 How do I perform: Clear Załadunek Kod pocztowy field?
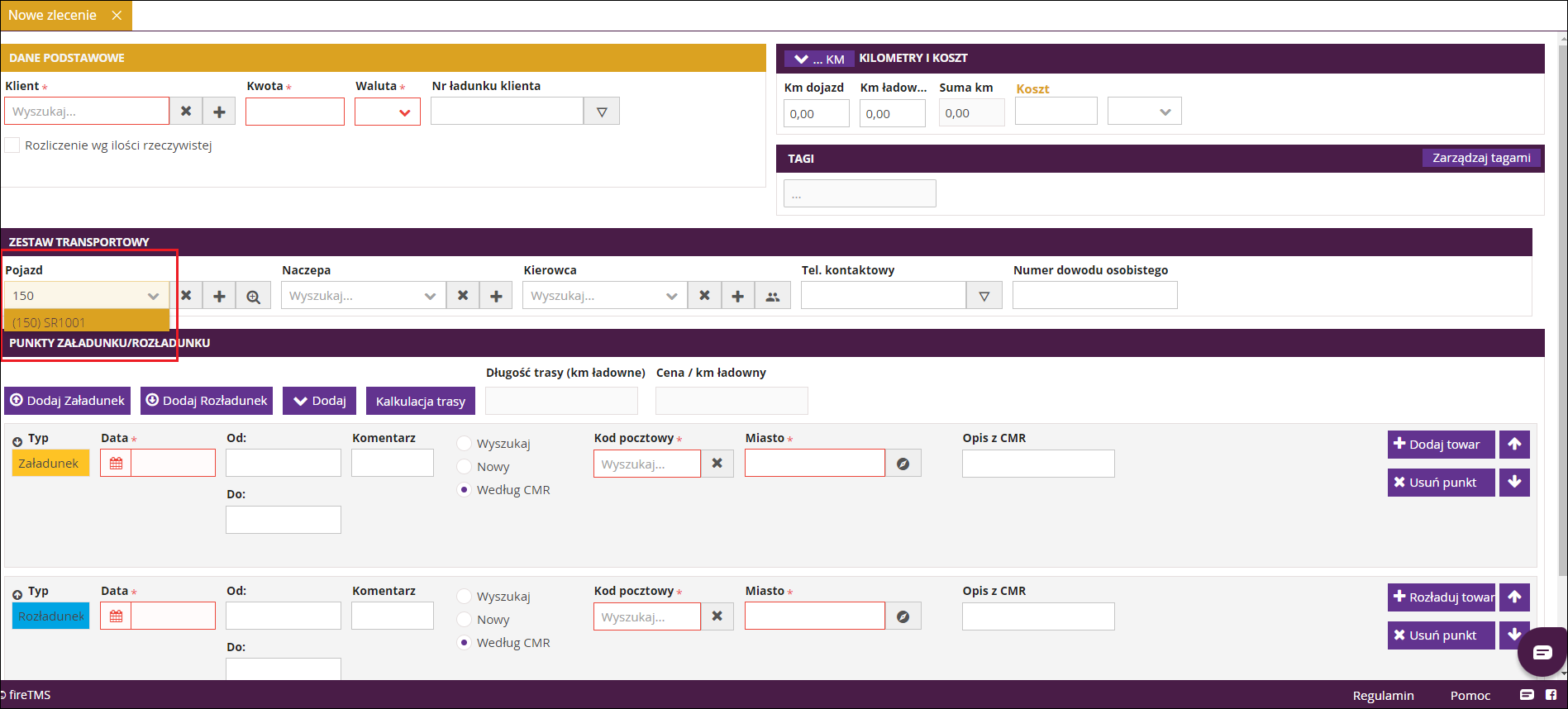tap(717, 464)
